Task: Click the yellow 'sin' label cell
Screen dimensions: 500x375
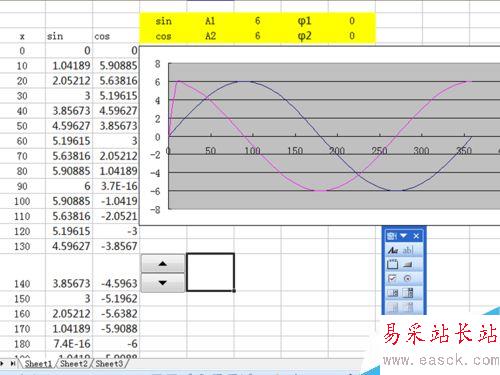Action: pyautogui.click(x=163, y=21)
